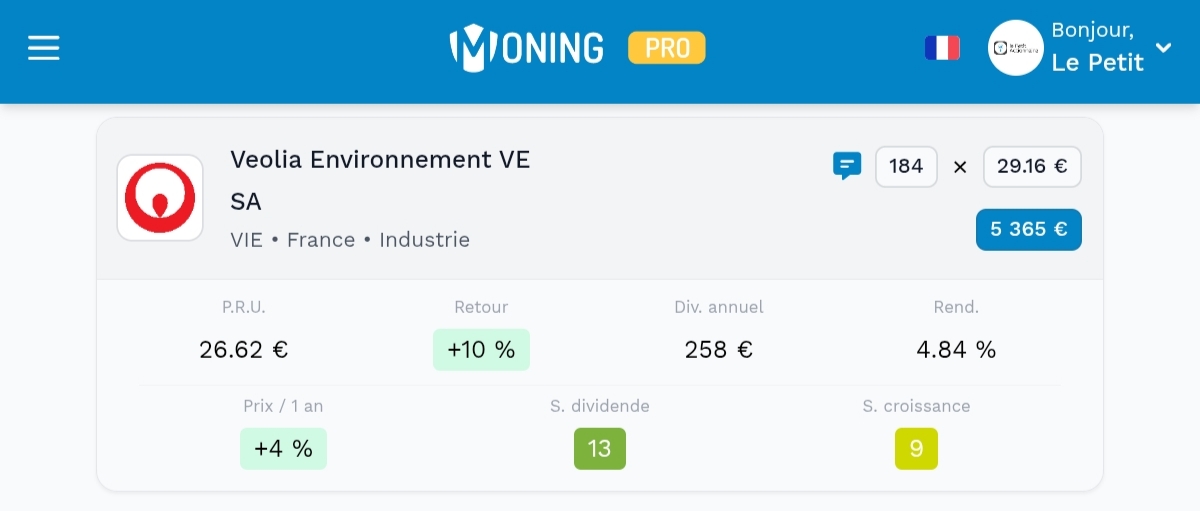Edit the share quantity field 184

point(906,167)
